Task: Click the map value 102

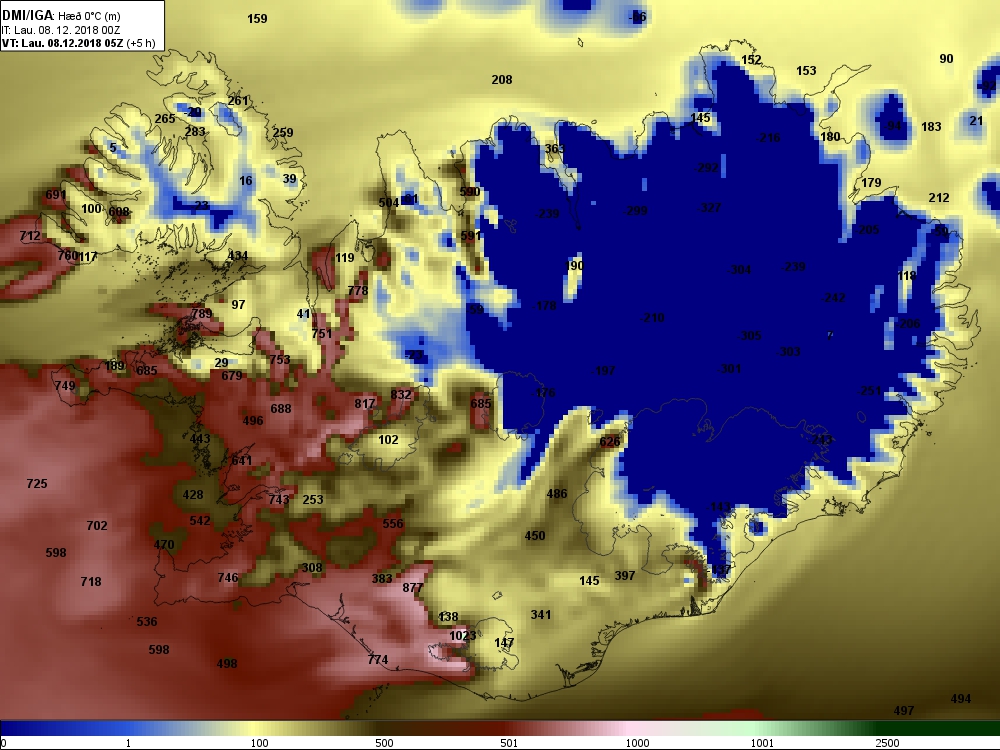Action: [x=388, y=440]
